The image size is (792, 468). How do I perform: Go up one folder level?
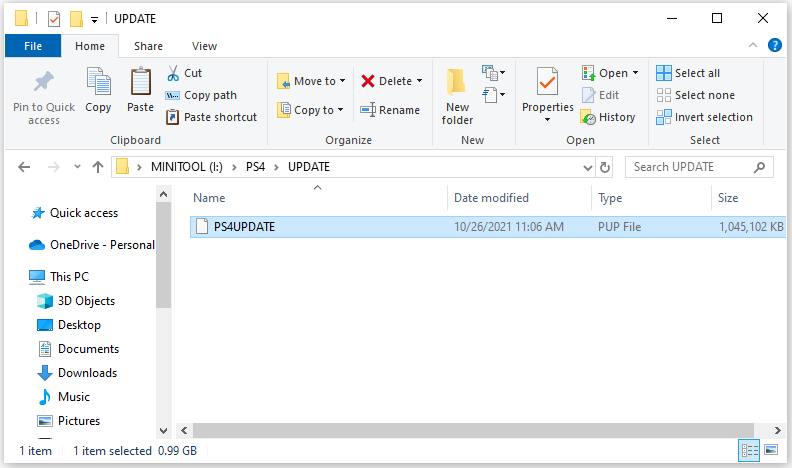click(98, 167)
